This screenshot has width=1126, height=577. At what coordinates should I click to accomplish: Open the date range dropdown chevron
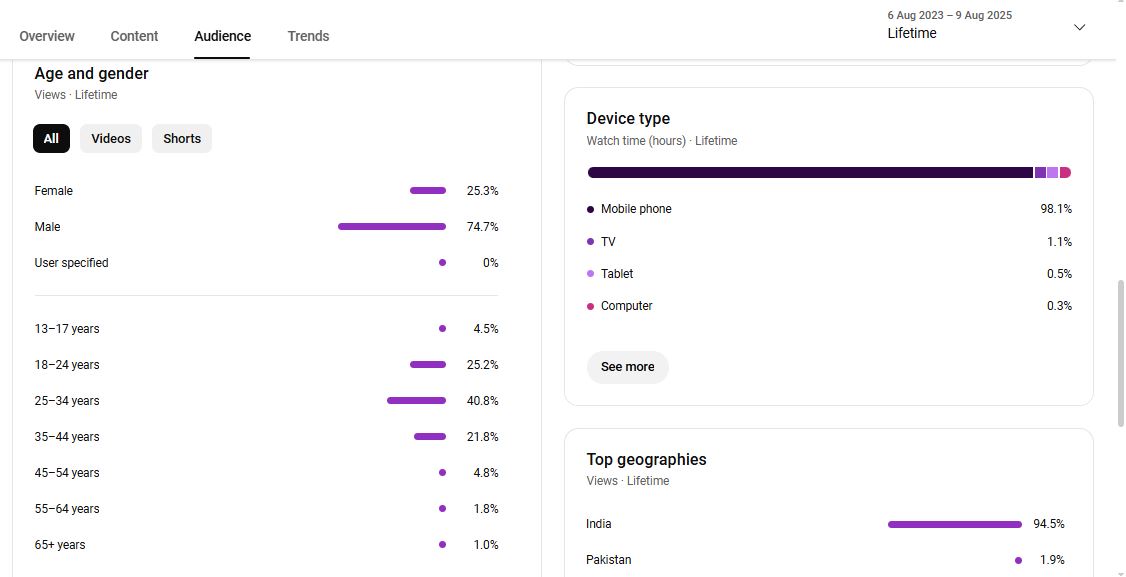1079,27
